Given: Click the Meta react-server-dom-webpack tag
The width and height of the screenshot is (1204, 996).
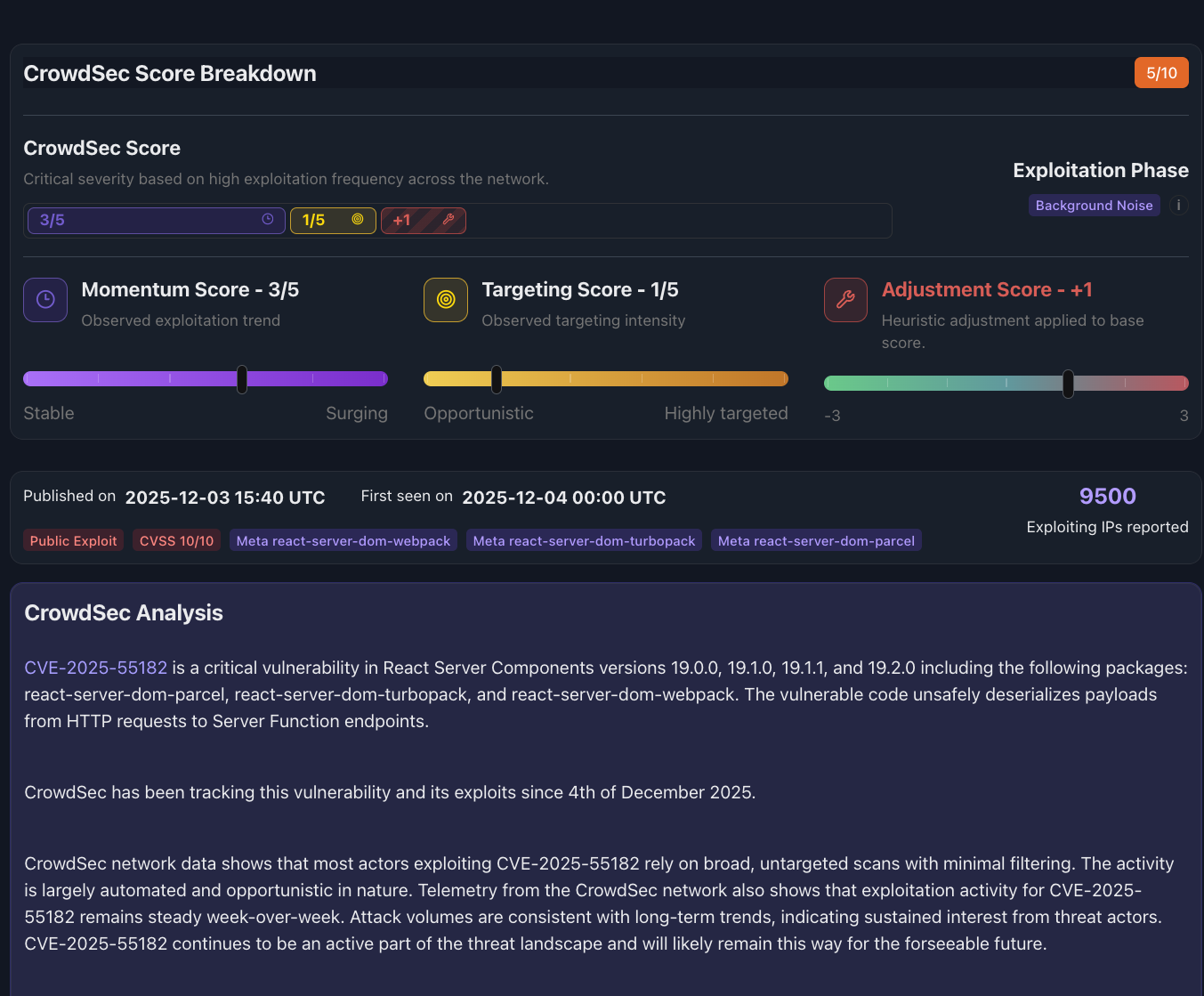Looking at the screenshot, I should tap(343, 541).
